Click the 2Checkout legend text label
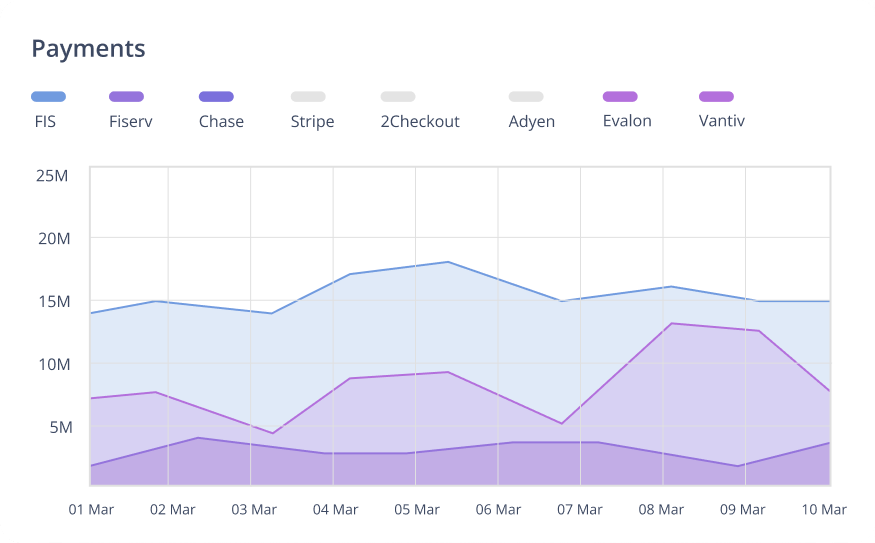This screenshot has width=875, height=543. click(x=420, y=122)
